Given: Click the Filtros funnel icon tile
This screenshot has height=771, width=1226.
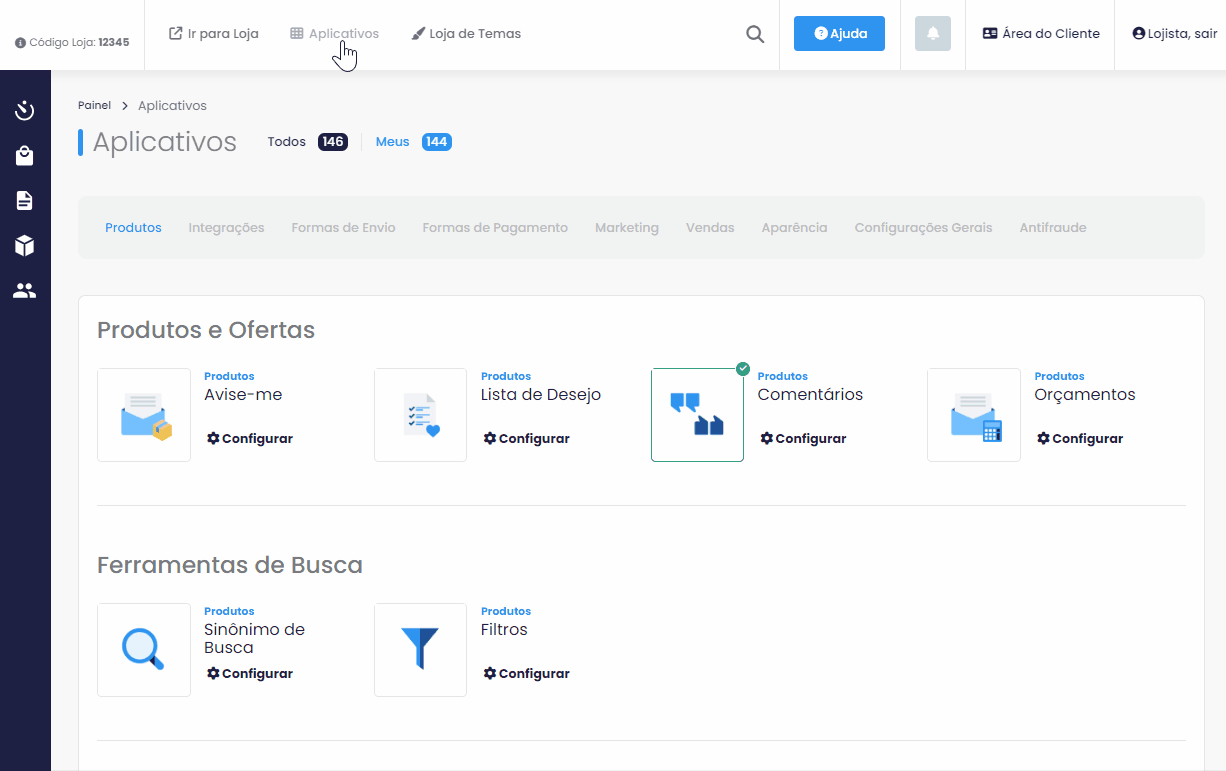Looking at the screenshot, I should [420, 650].
